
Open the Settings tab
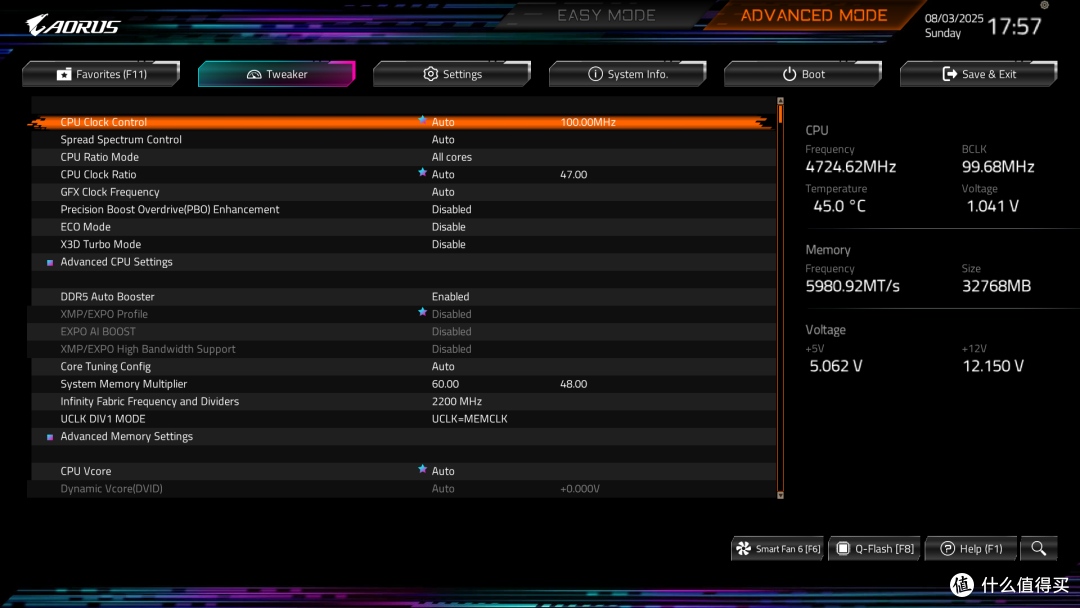click(x=452, y=74)
